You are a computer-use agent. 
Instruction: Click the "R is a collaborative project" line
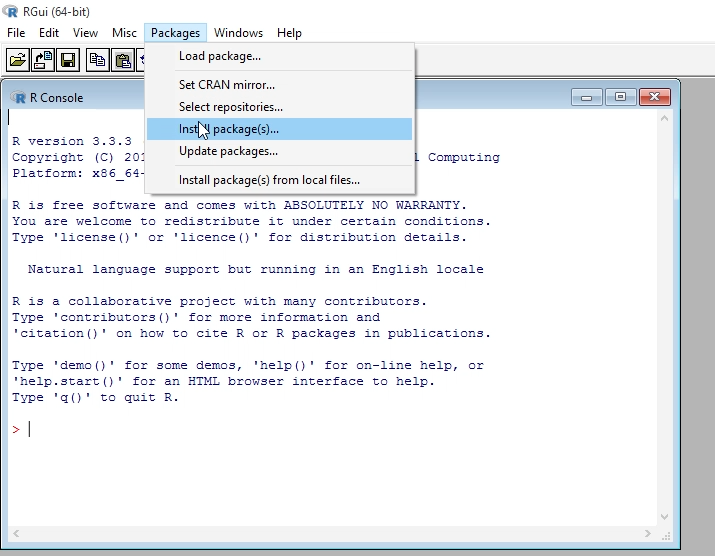point(219,301)
